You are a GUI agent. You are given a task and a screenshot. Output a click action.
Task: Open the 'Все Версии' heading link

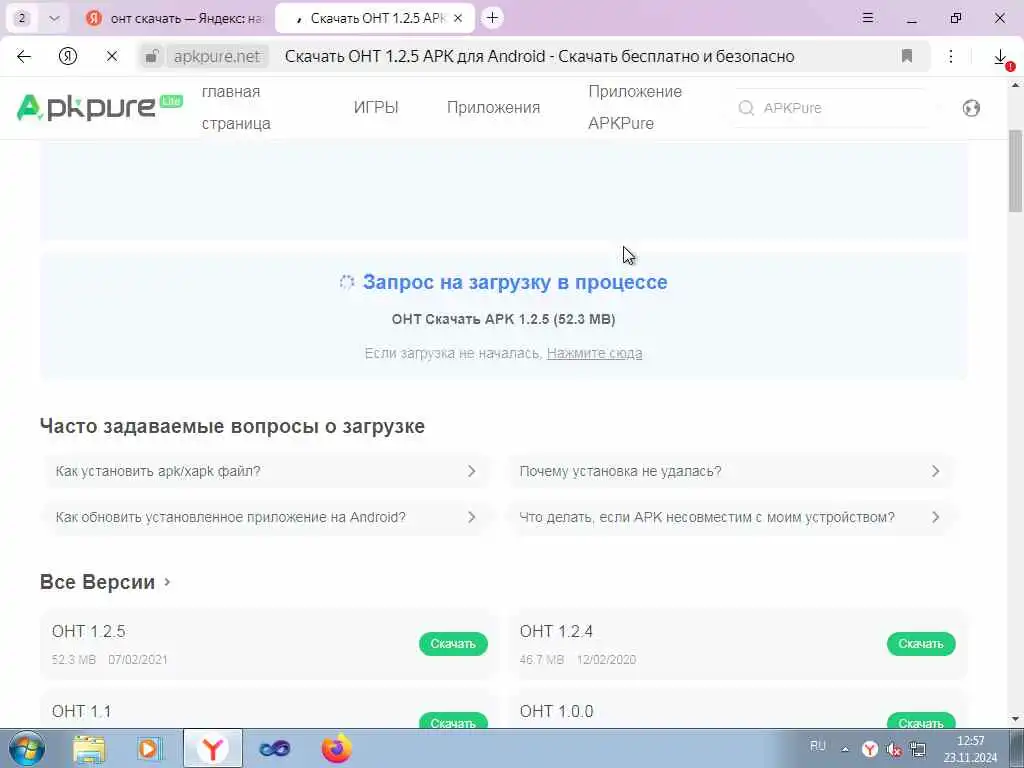105,582
